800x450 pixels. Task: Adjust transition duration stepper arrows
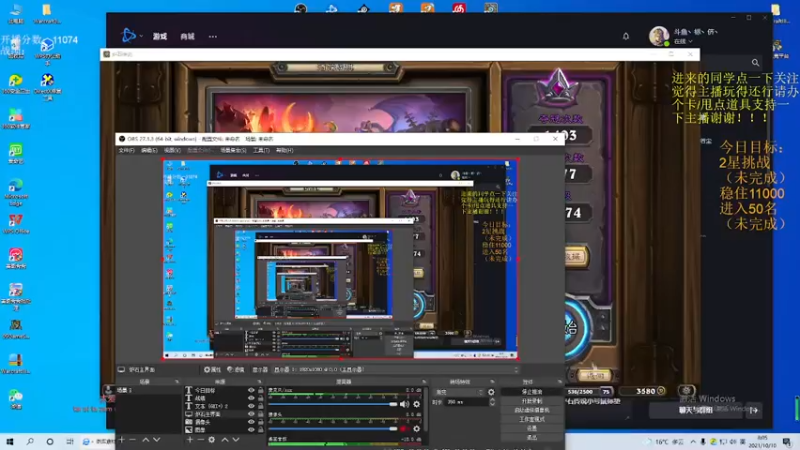492,402
